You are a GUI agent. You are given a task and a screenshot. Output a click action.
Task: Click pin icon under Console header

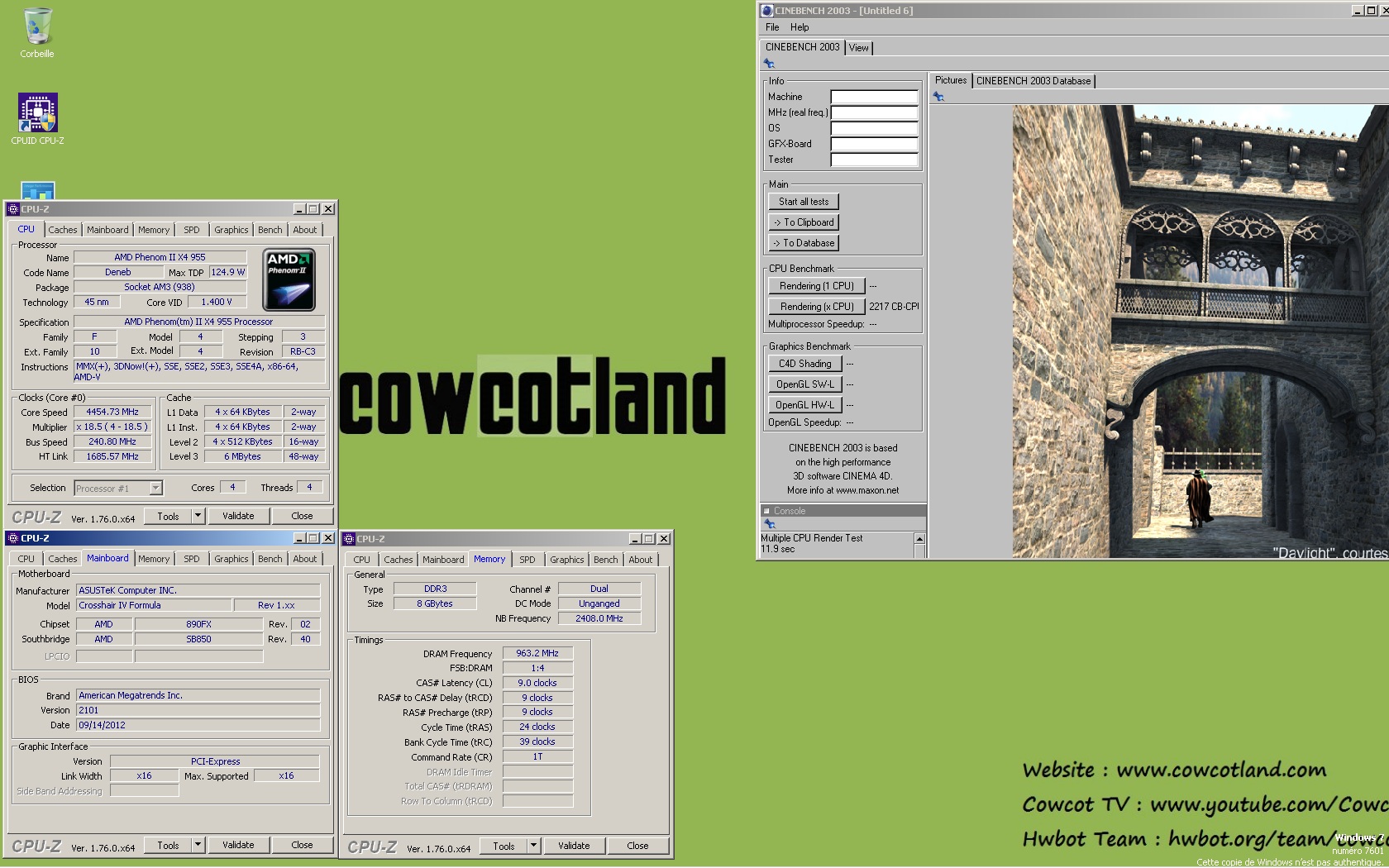[x=769, y=524]
